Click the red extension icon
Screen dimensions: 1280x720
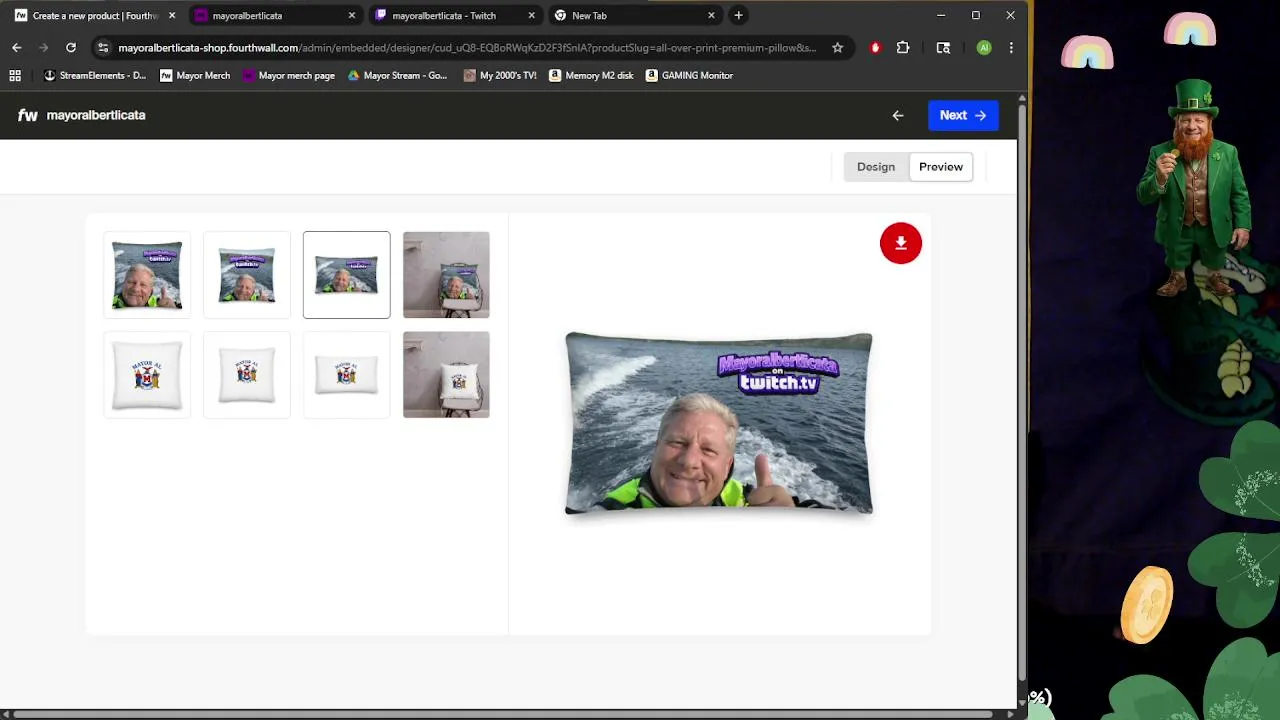coord(876,47)
